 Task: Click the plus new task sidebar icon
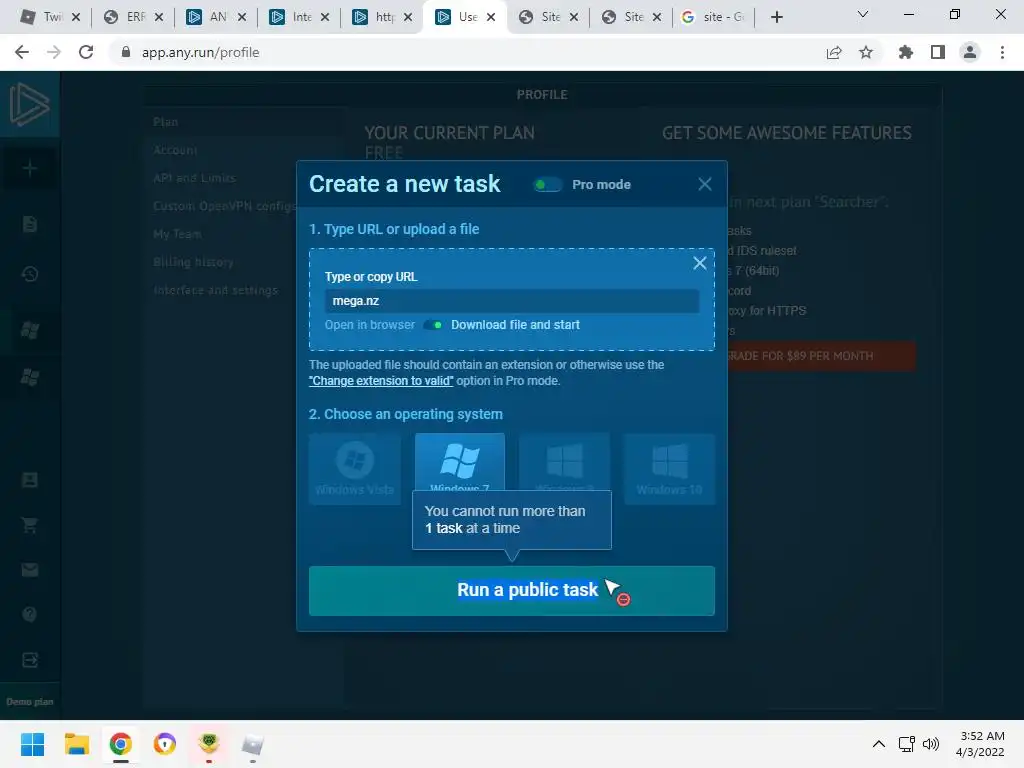29,168
